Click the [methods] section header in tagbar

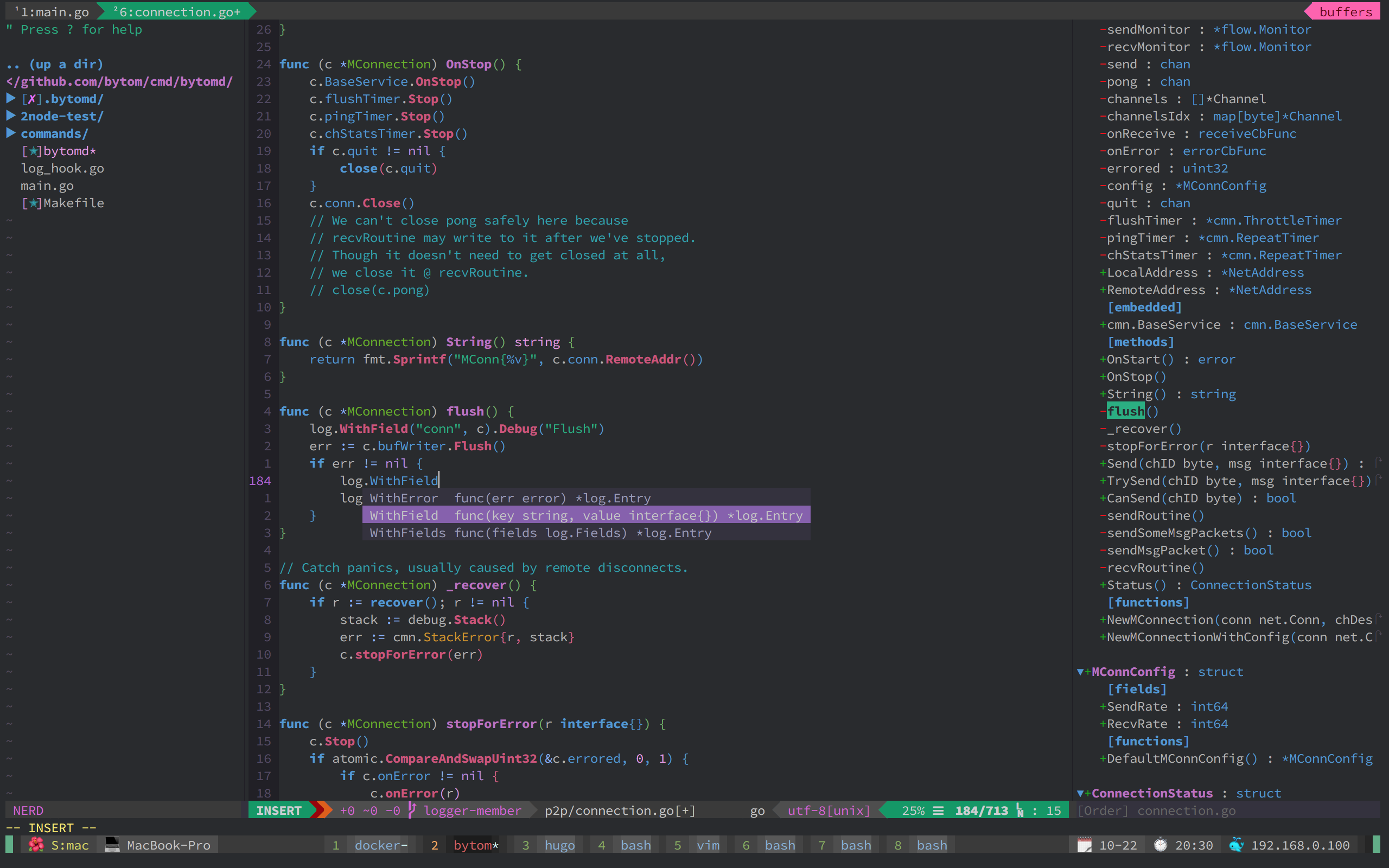point(1140,342)
